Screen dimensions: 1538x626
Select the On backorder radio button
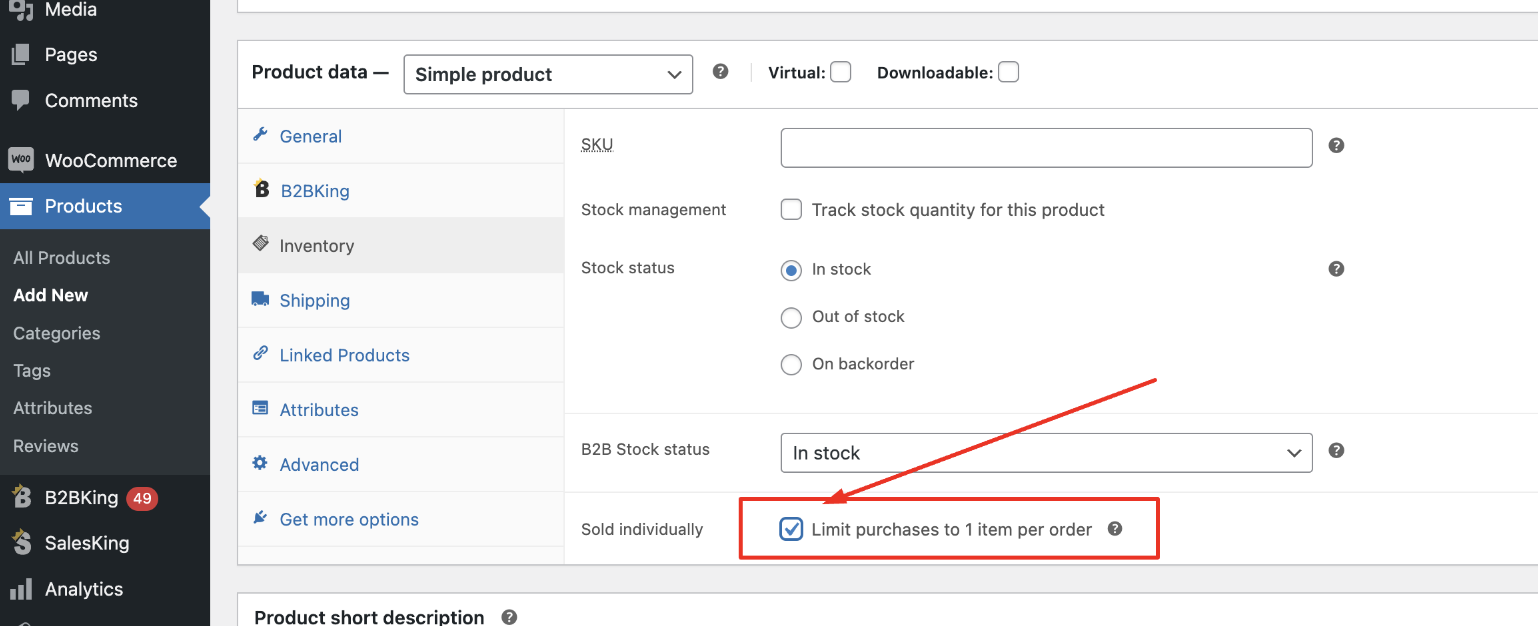(x=791, y=364)
